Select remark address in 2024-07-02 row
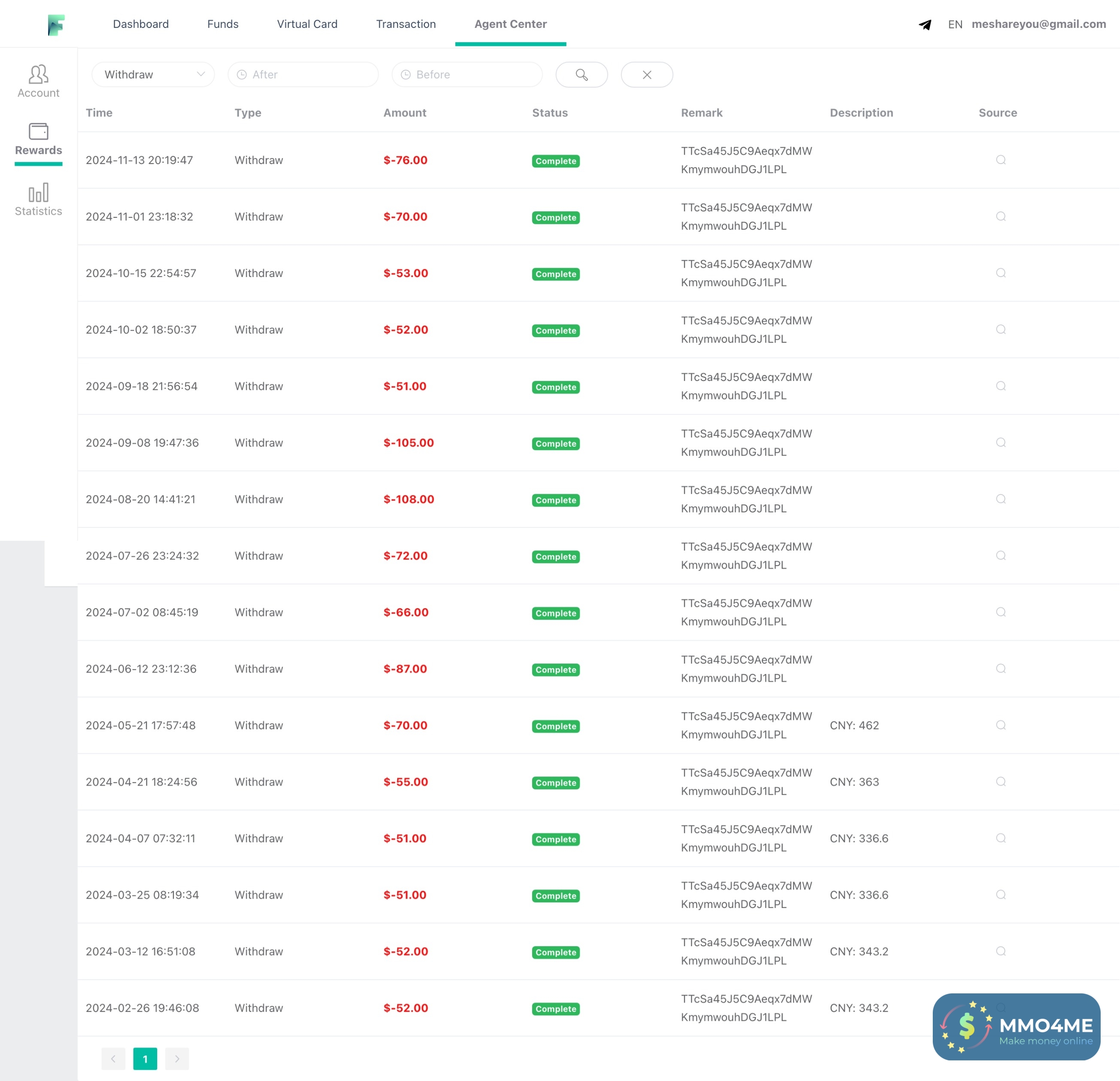Viewport: 1120px width, 1081px height. 746,613
